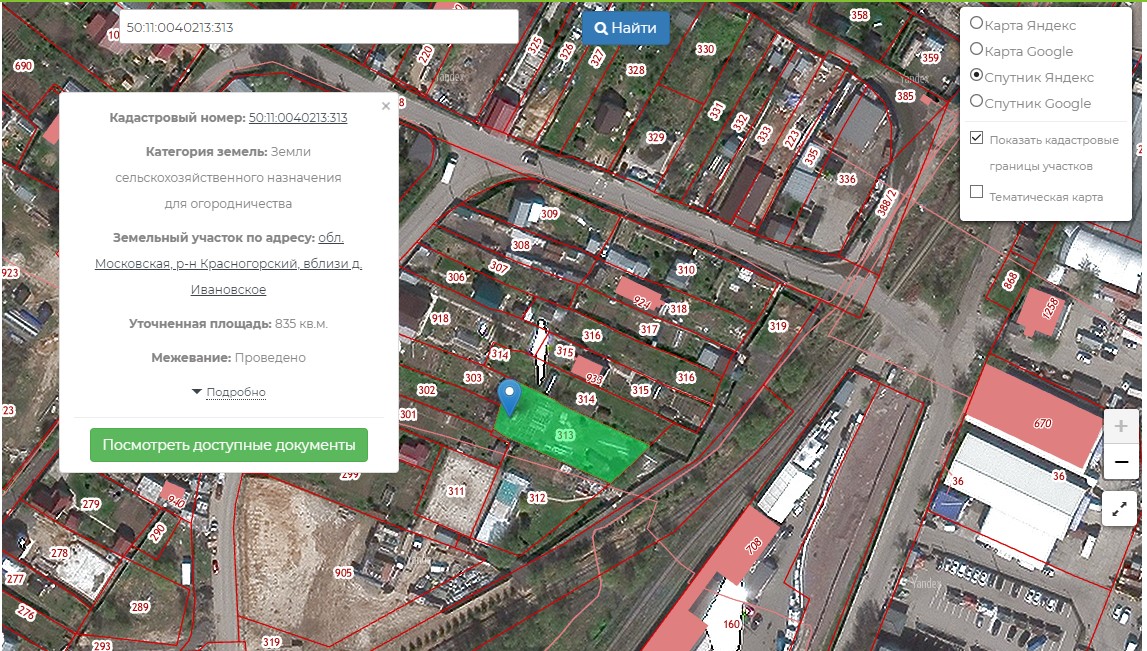Expand the Подробно details section

pos(235,392)
